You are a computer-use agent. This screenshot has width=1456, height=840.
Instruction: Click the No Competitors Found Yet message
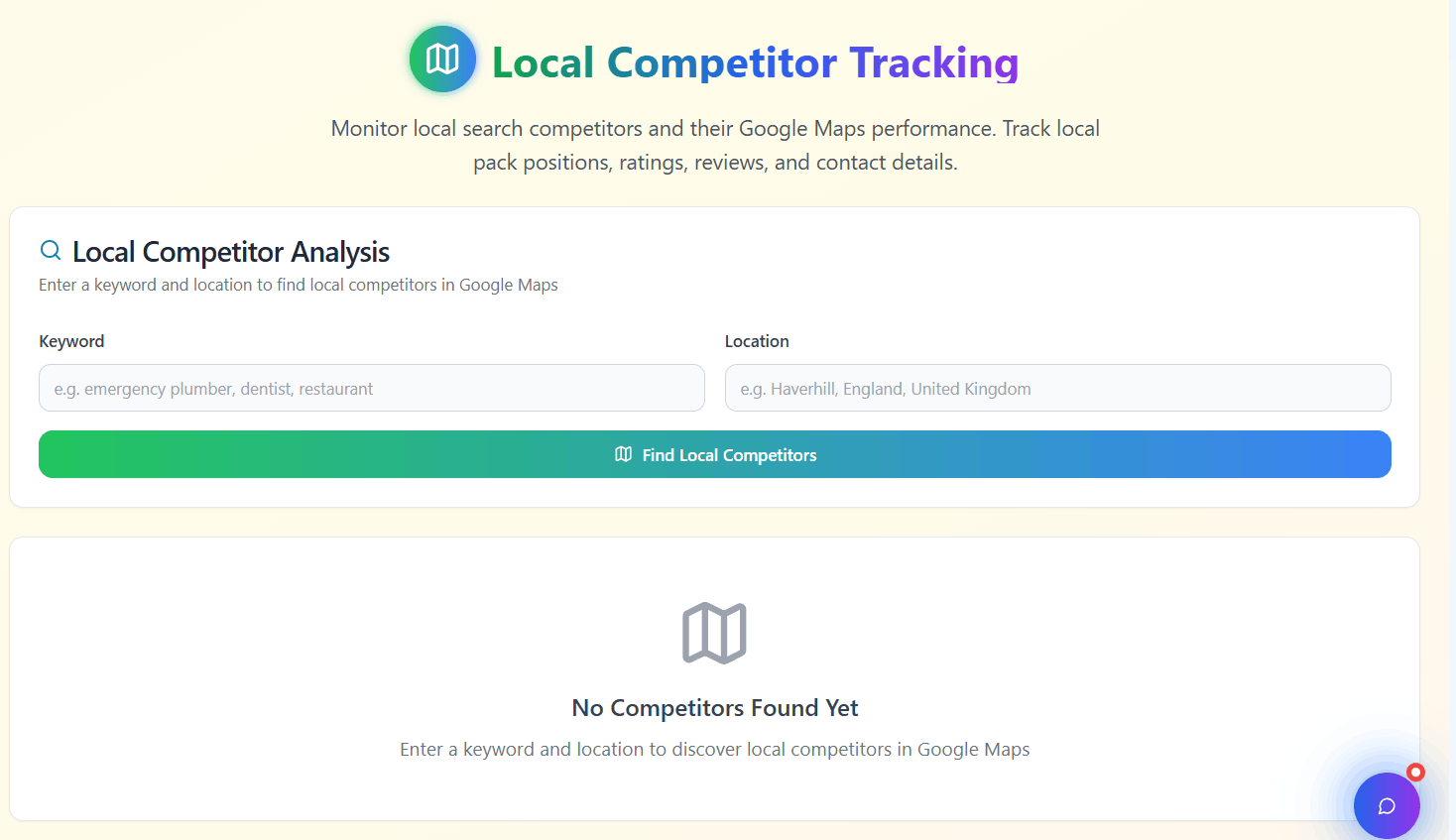click(714, 708)
